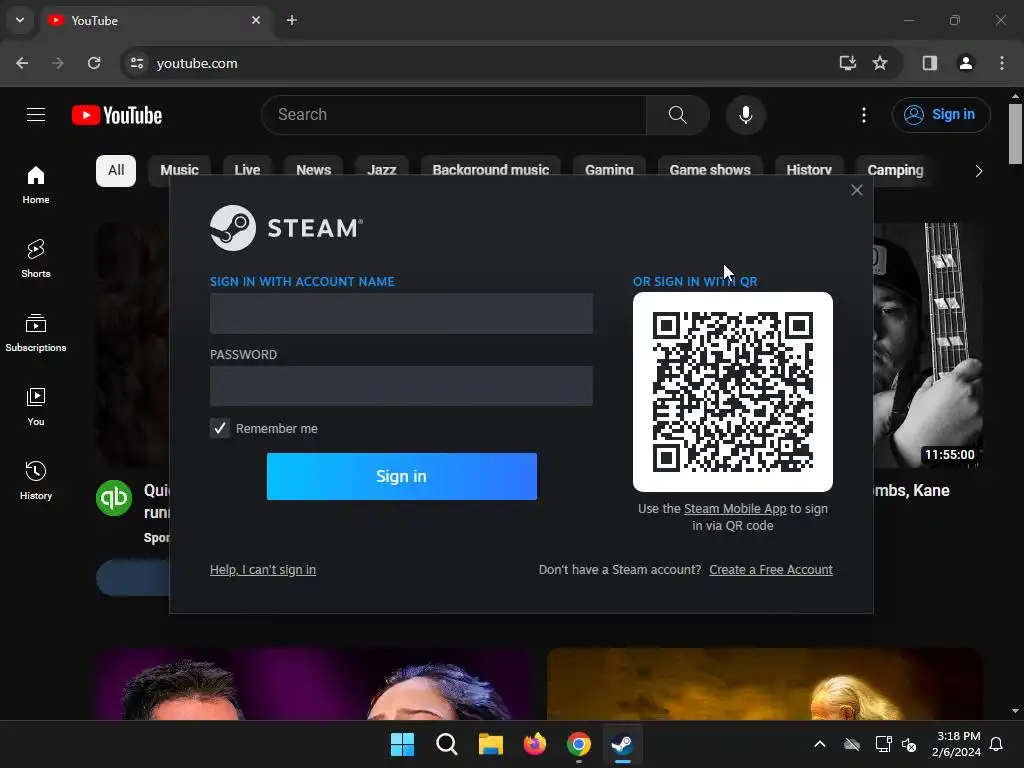Click YouTube Sign in button
This screenshot has width=1024, height=768.
point(941,115)
